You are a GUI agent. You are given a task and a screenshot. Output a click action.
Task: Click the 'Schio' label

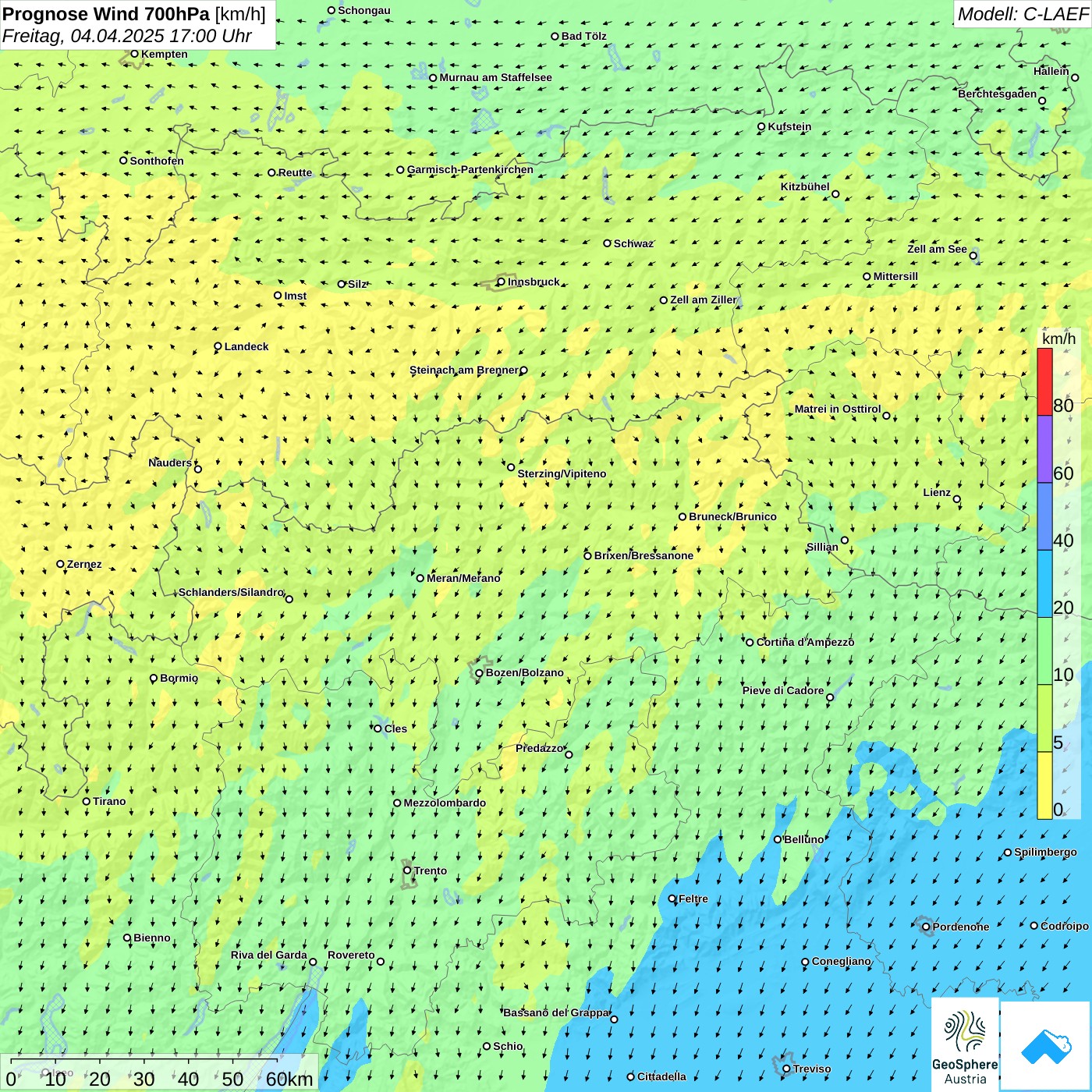[508, 1046]
